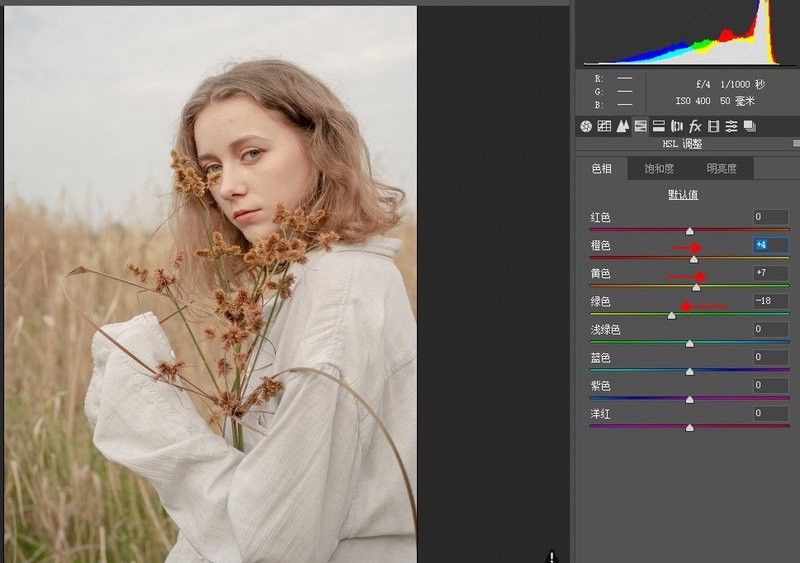Open the Presets sliders panel icon
Screen dimensions: 800x563
[x=732, y=126]
